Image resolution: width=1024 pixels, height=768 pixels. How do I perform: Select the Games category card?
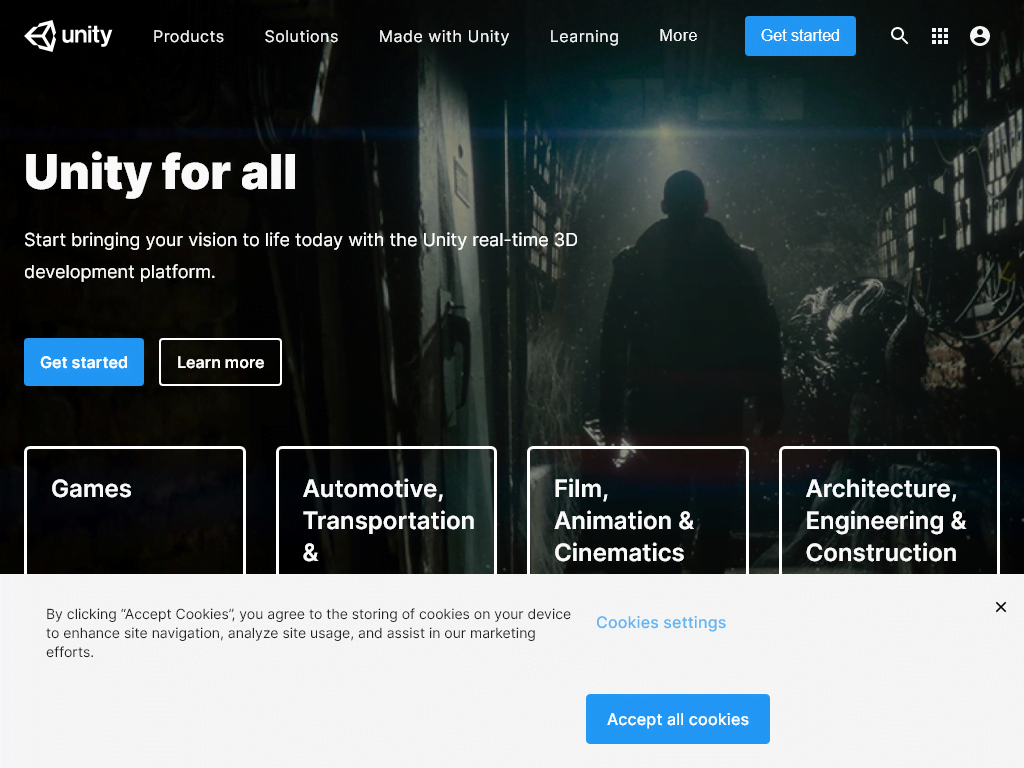tap(134, 510)
